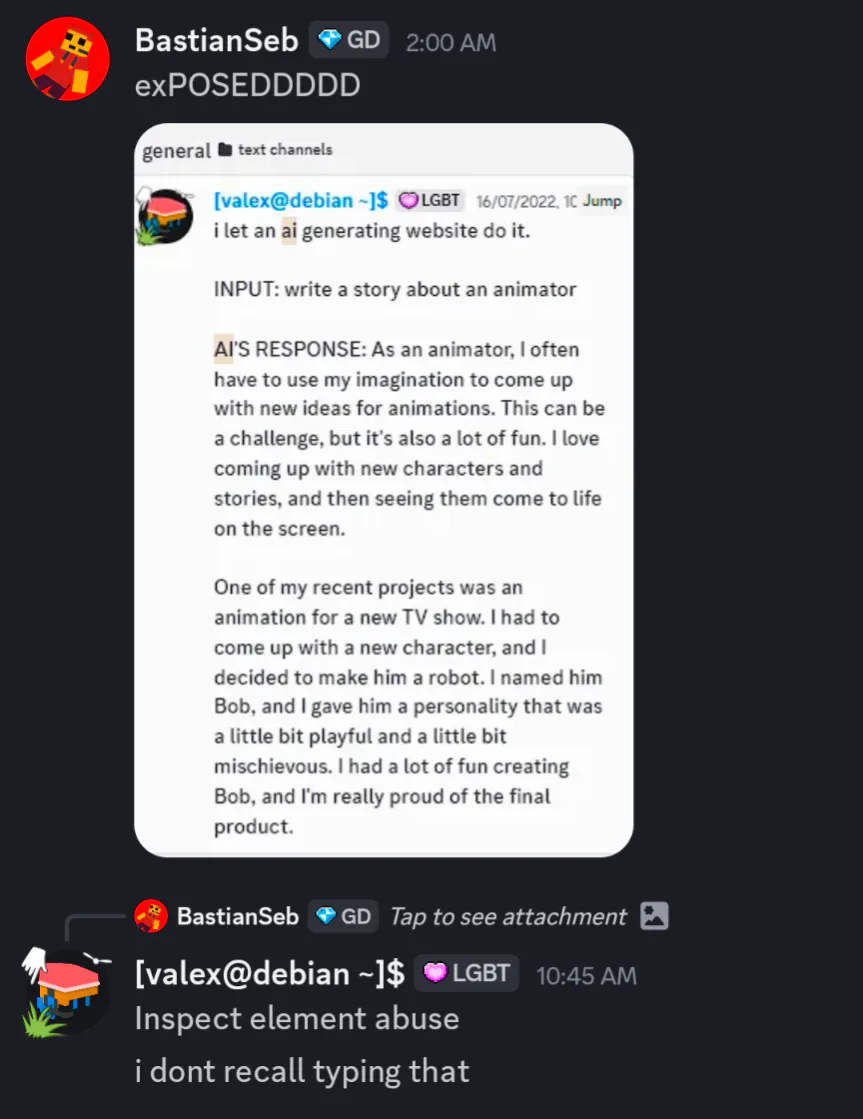This screenshot has height=1119, width=863.
Task: Click the valex avatar inside the embedded screenshot
Action: coord(164,216)
